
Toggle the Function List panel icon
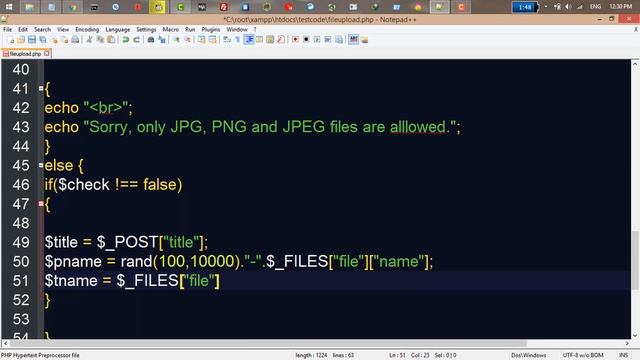281,40
